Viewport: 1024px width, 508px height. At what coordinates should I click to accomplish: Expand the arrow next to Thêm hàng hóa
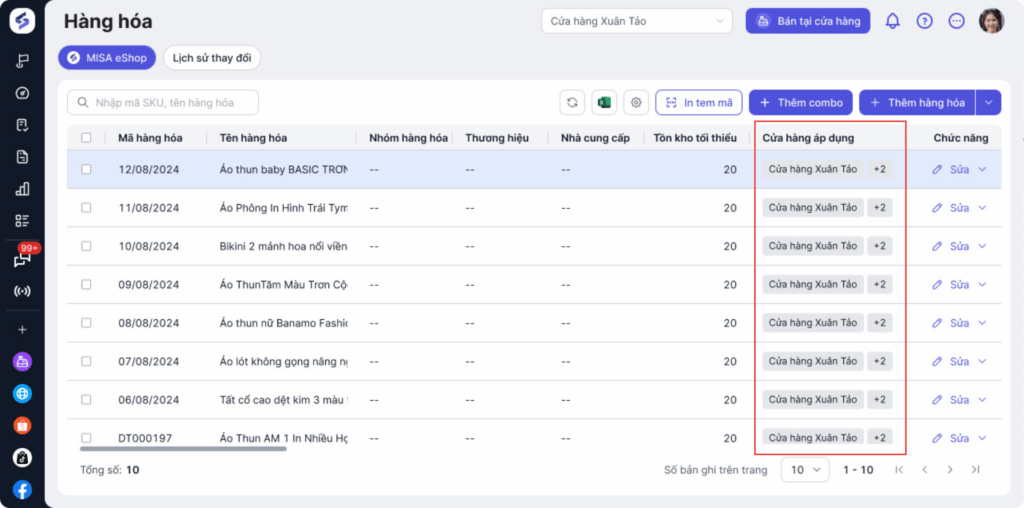coord(988,102)
